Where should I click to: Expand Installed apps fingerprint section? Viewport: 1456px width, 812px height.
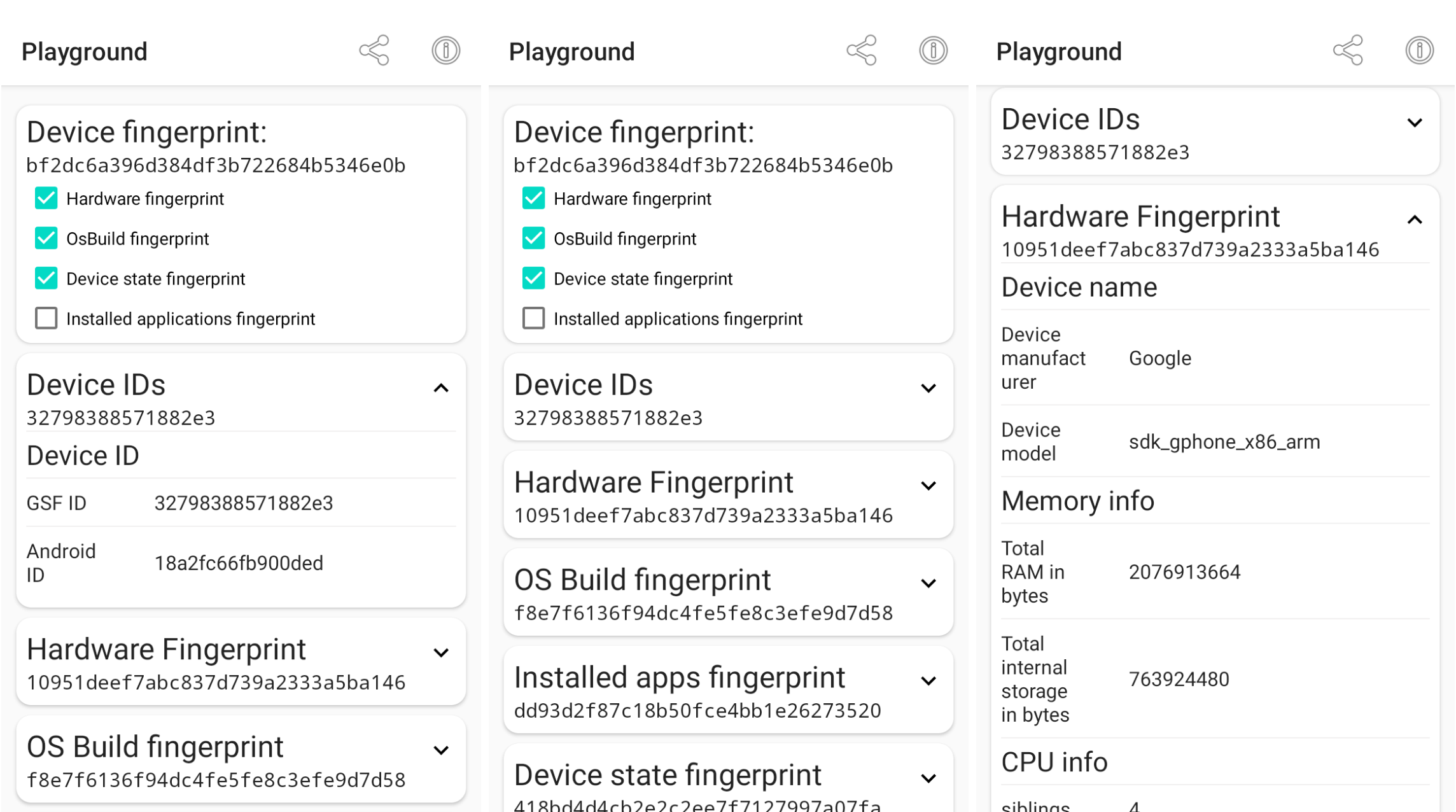click(928, 681)
